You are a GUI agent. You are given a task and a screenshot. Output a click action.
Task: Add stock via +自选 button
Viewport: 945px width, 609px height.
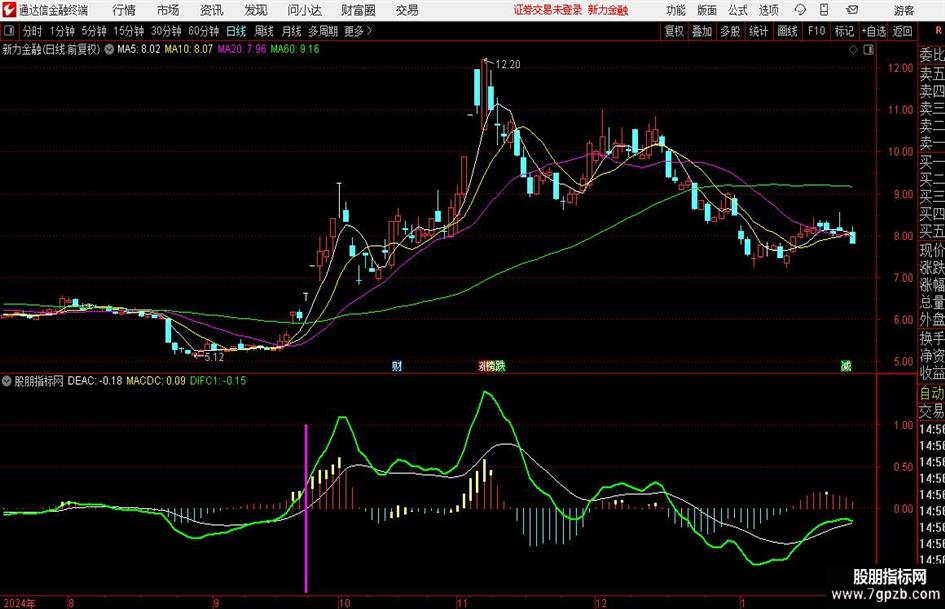click(x=874, y=31)
